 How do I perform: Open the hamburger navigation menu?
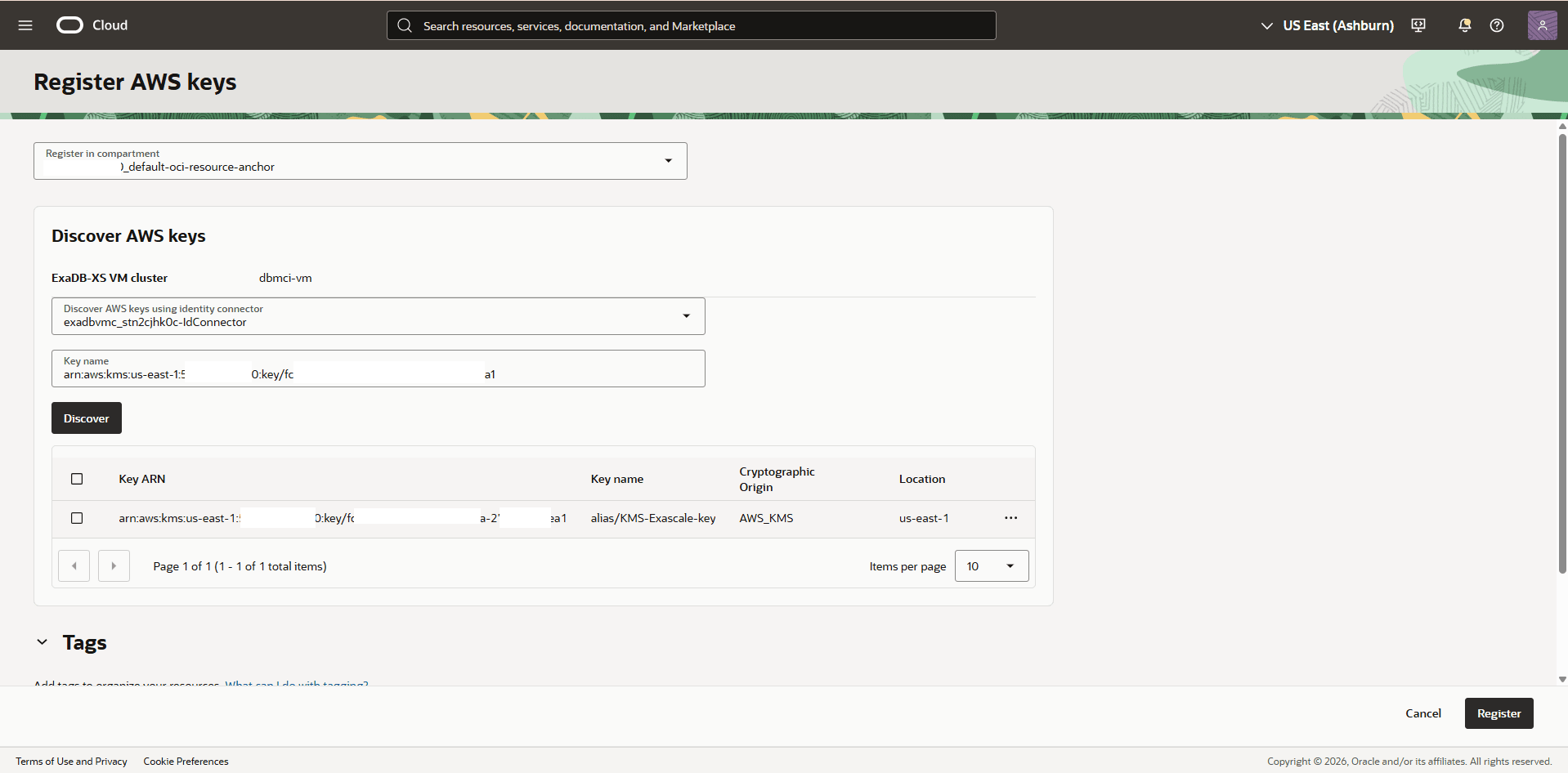(25, 25)
